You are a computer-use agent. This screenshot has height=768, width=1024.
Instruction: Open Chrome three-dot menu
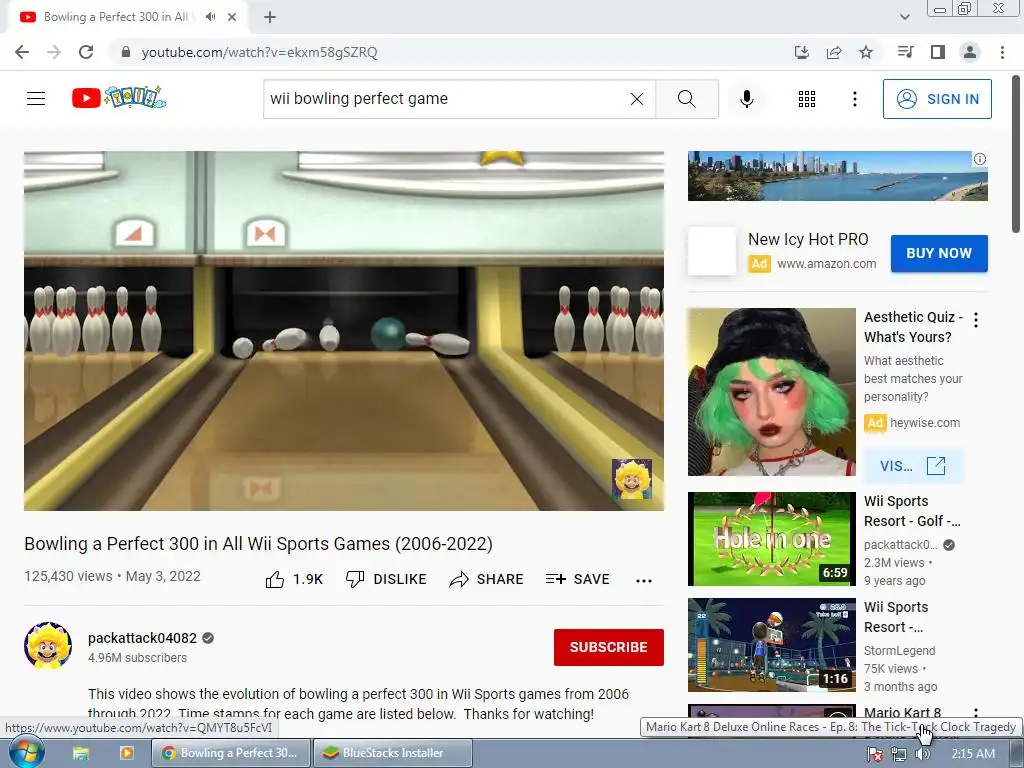[x=1002, y=52]
